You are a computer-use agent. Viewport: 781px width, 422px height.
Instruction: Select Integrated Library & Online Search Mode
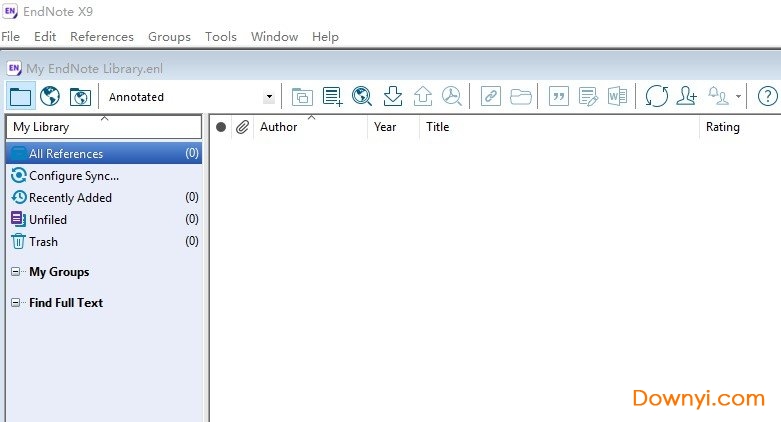[x=80, y=96]
